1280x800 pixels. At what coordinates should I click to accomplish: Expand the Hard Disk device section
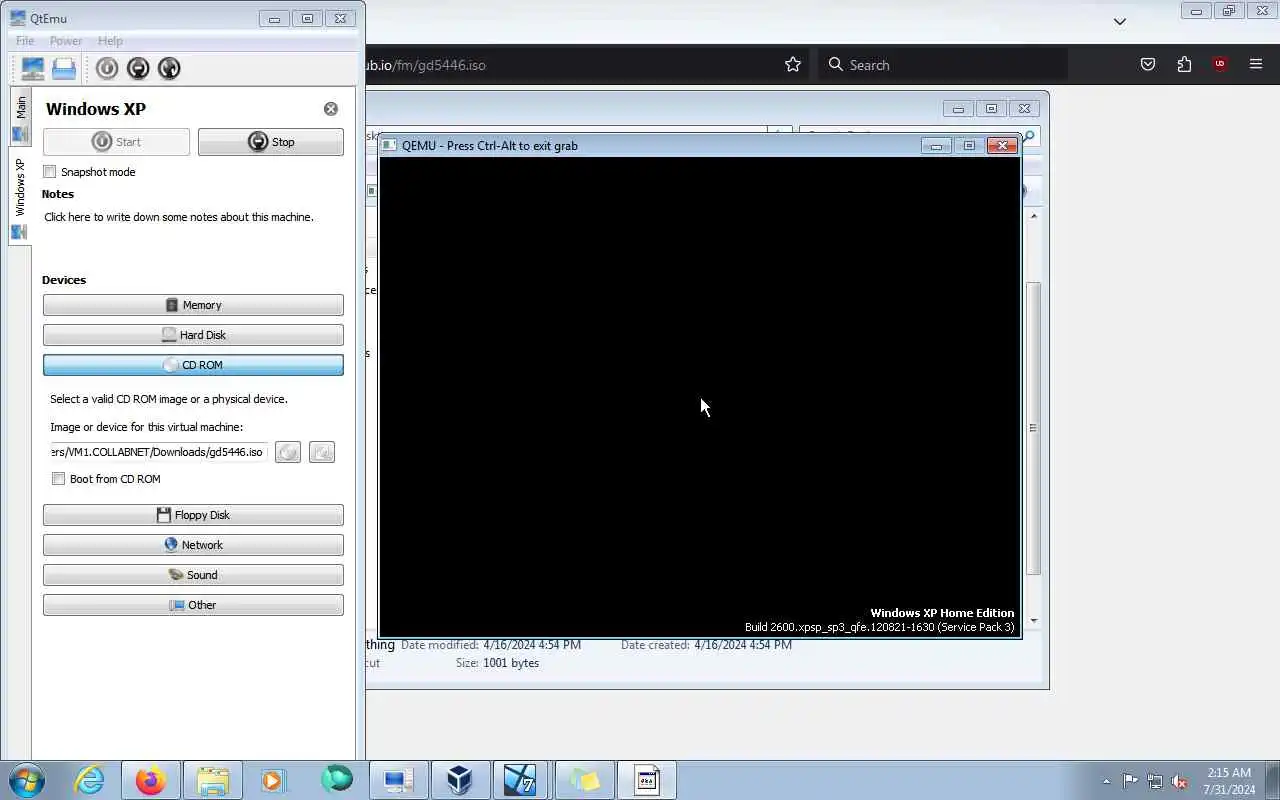tap(193, 335)
